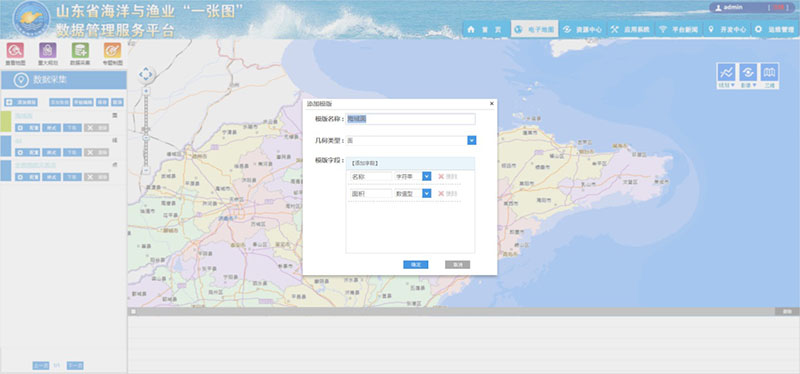
Task: Click the zoom-in button on map slider
Action: click(146, 91)
